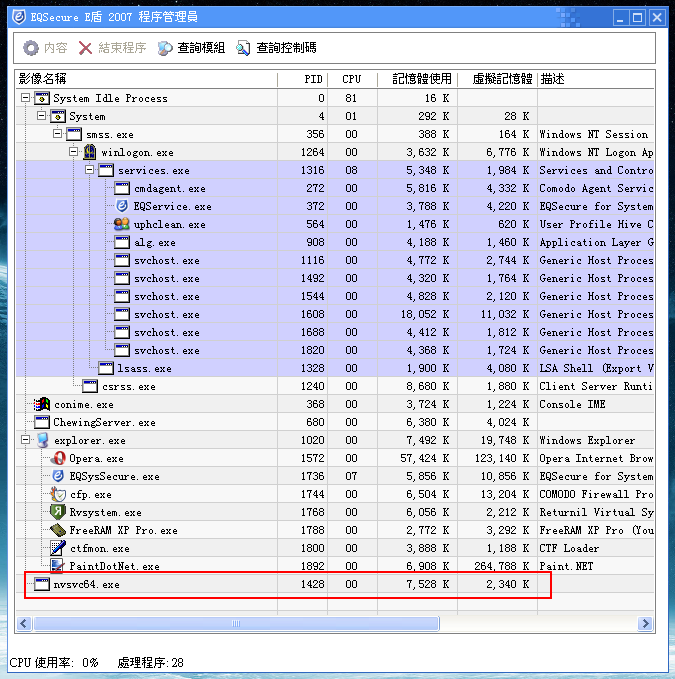Click the EQSecure shield icon in title bar
The height and width of the screenshot is (679, 675).
pyautogui.click(x=18, y=17)
